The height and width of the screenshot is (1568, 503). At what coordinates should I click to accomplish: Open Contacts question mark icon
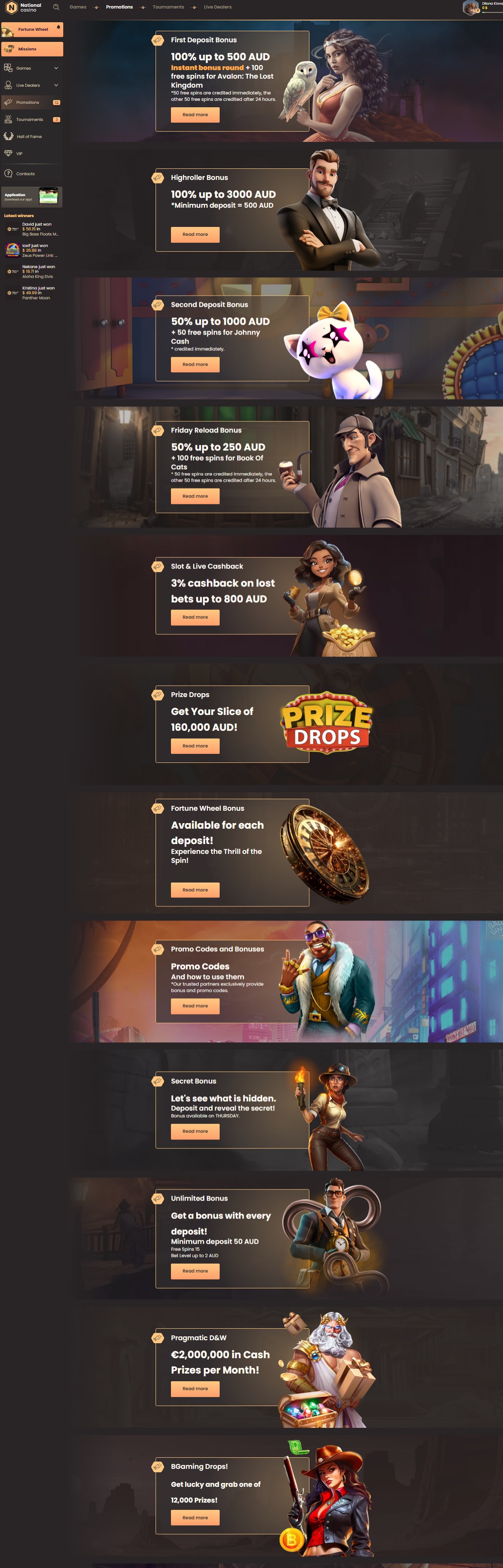[x=9, y=174]
